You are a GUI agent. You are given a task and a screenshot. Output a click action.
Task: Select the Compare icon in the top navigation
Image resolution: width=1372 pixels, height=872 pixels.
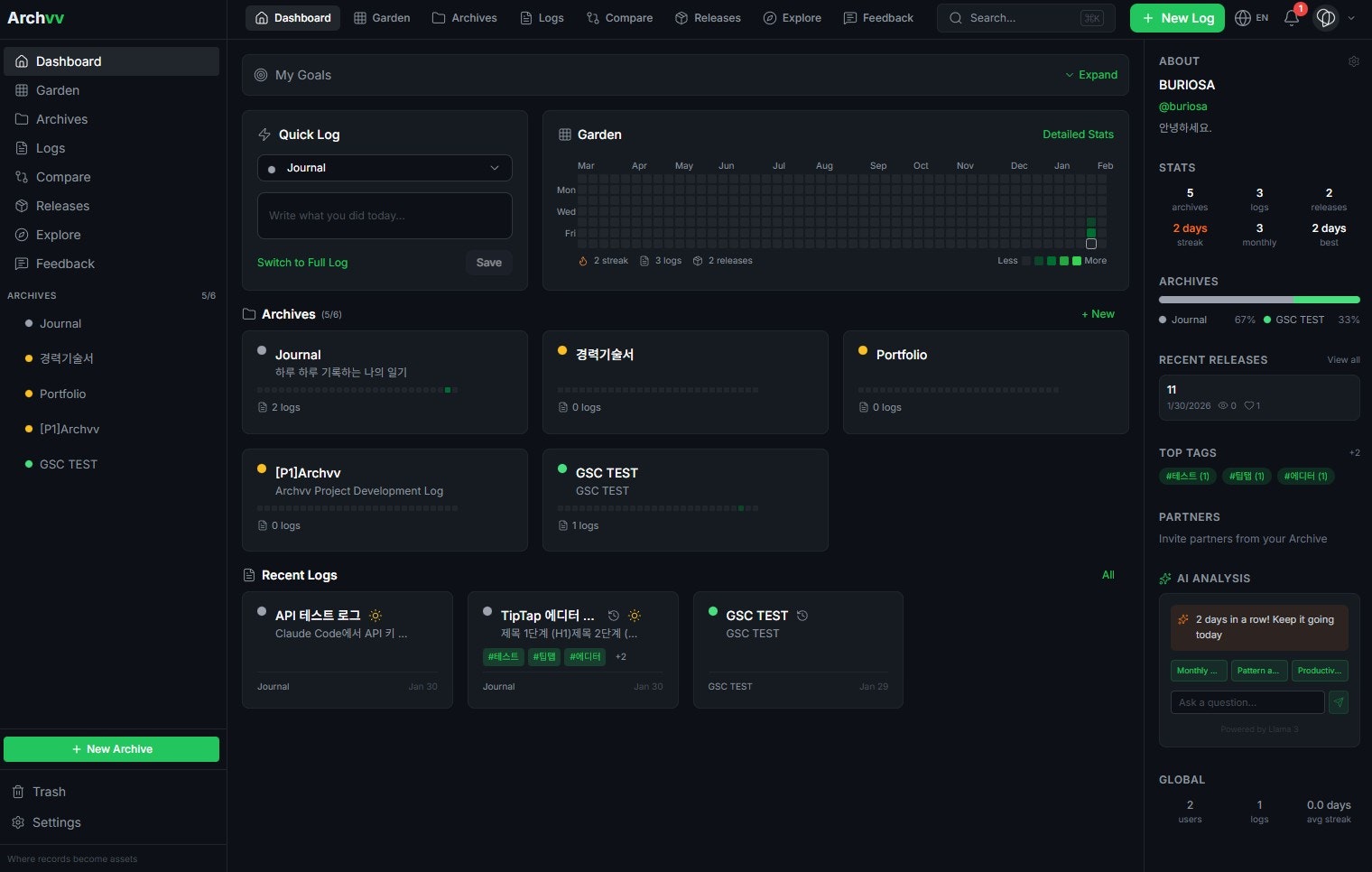tap(591, 17)
